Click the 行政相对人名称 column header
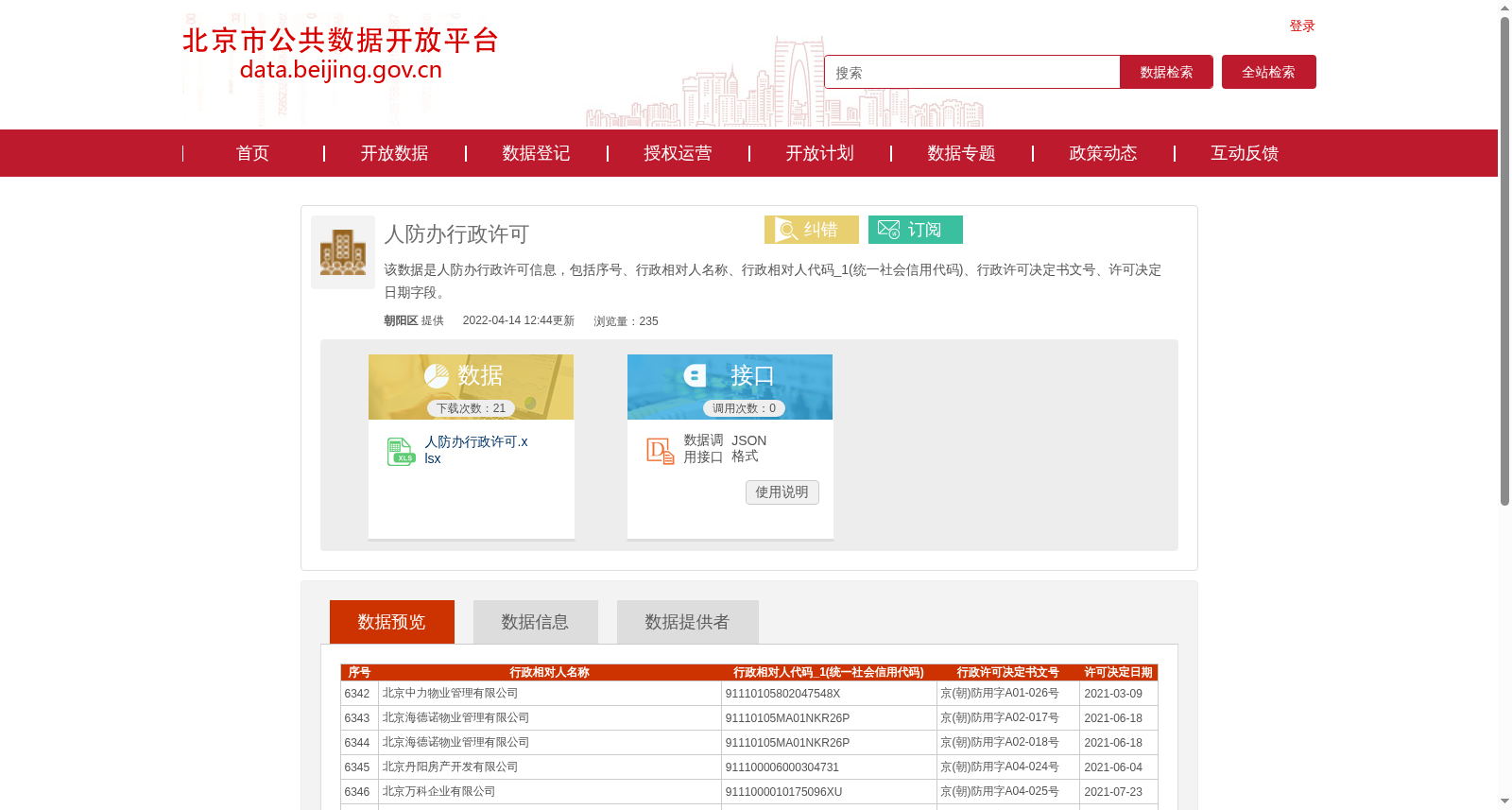This screenshot has width=1512, height=810. click(550, 673)
